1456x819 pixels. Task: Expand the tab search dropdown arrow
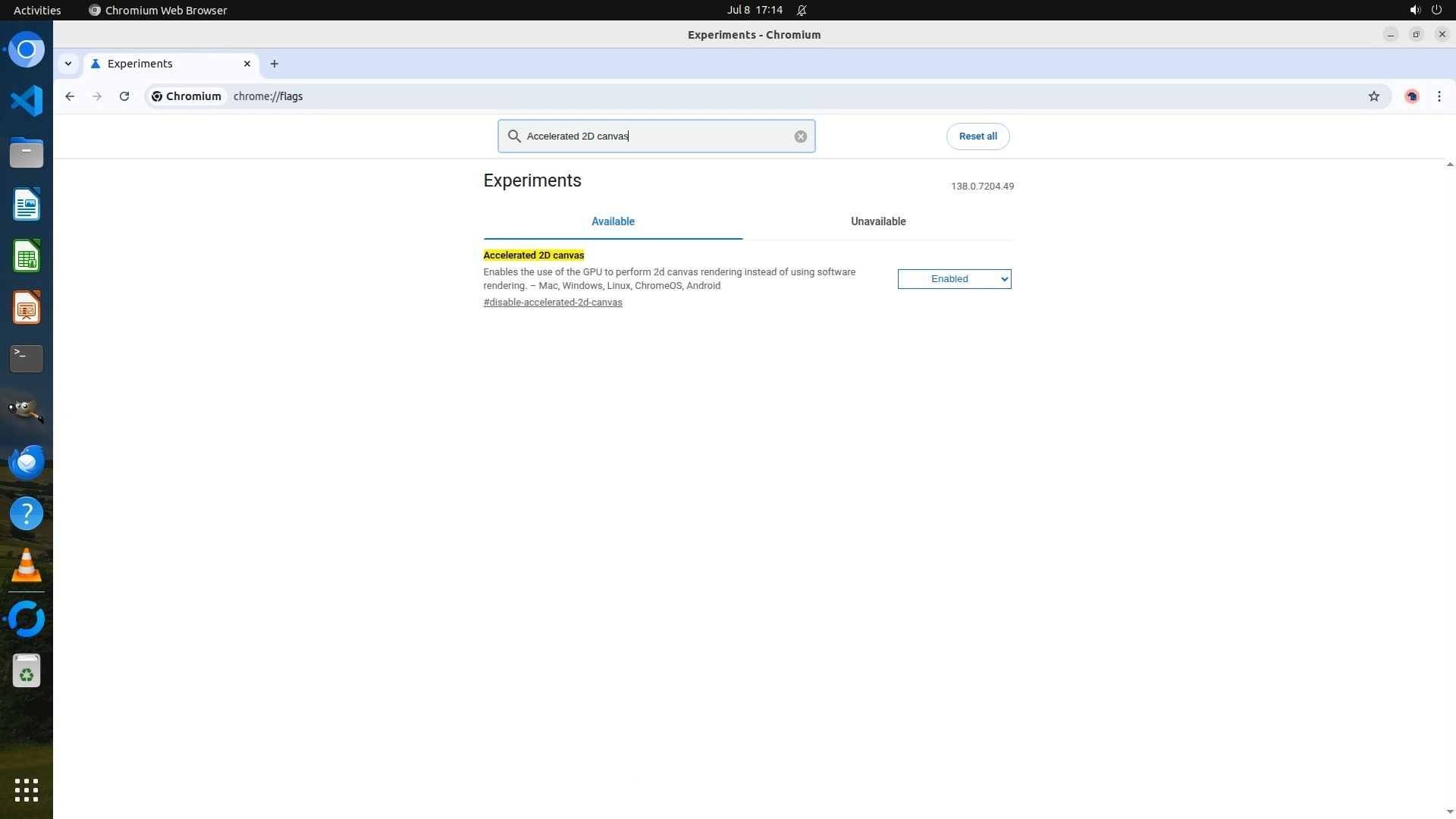point(68,64)
